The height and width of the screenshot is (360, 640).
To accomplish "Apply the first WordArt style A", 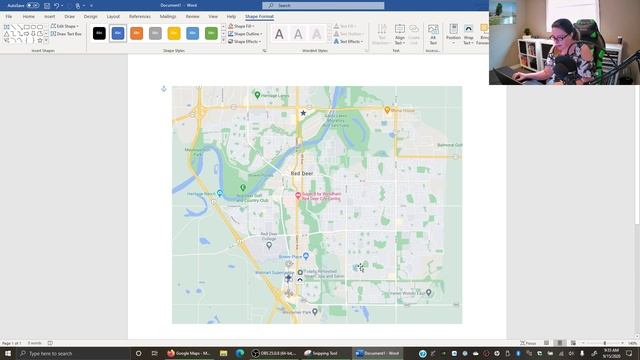I will [x=279, y=34].
